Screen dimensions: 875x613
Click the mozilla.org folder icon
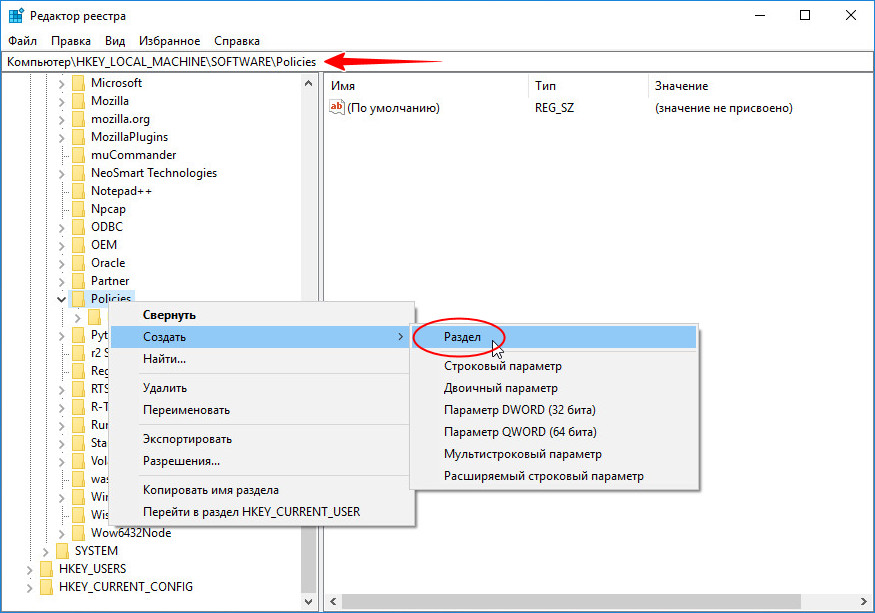79,119
